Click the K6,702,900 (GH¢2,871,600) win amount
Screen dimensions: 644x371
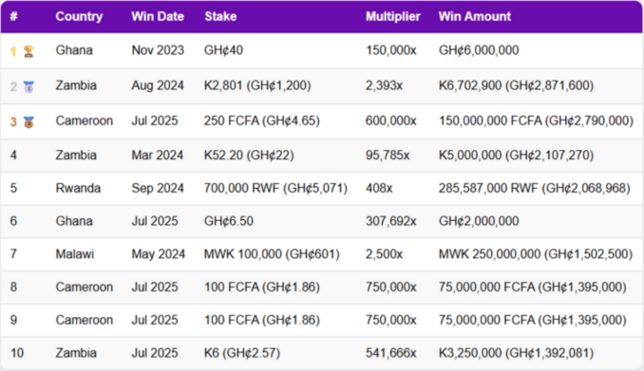[x=516, y=85]
